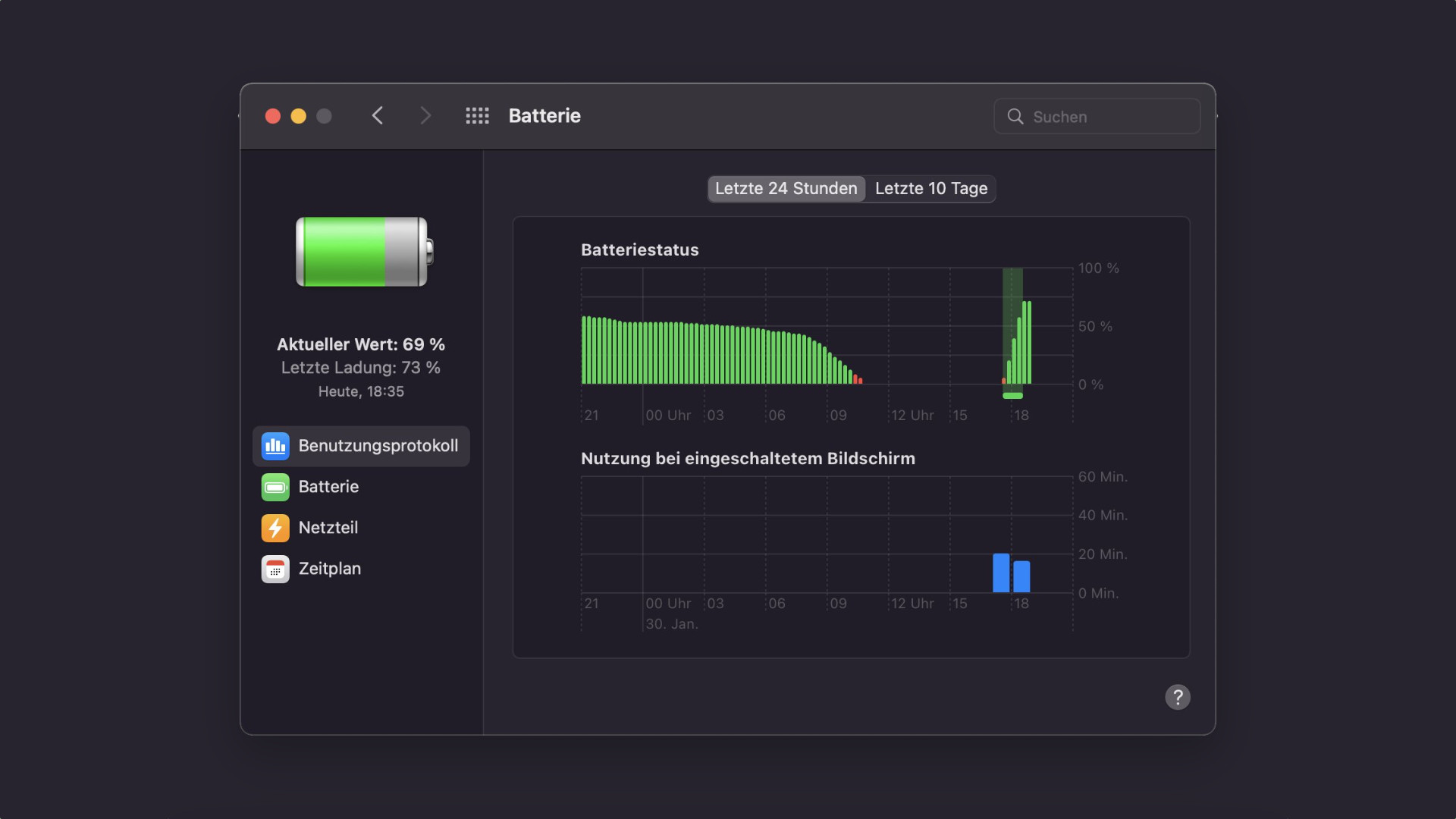The height and width of the screenshot is (819, 1456).
Task: Click the 0 % axis label
Action: pyautogui.click(x=1090, y=385)
